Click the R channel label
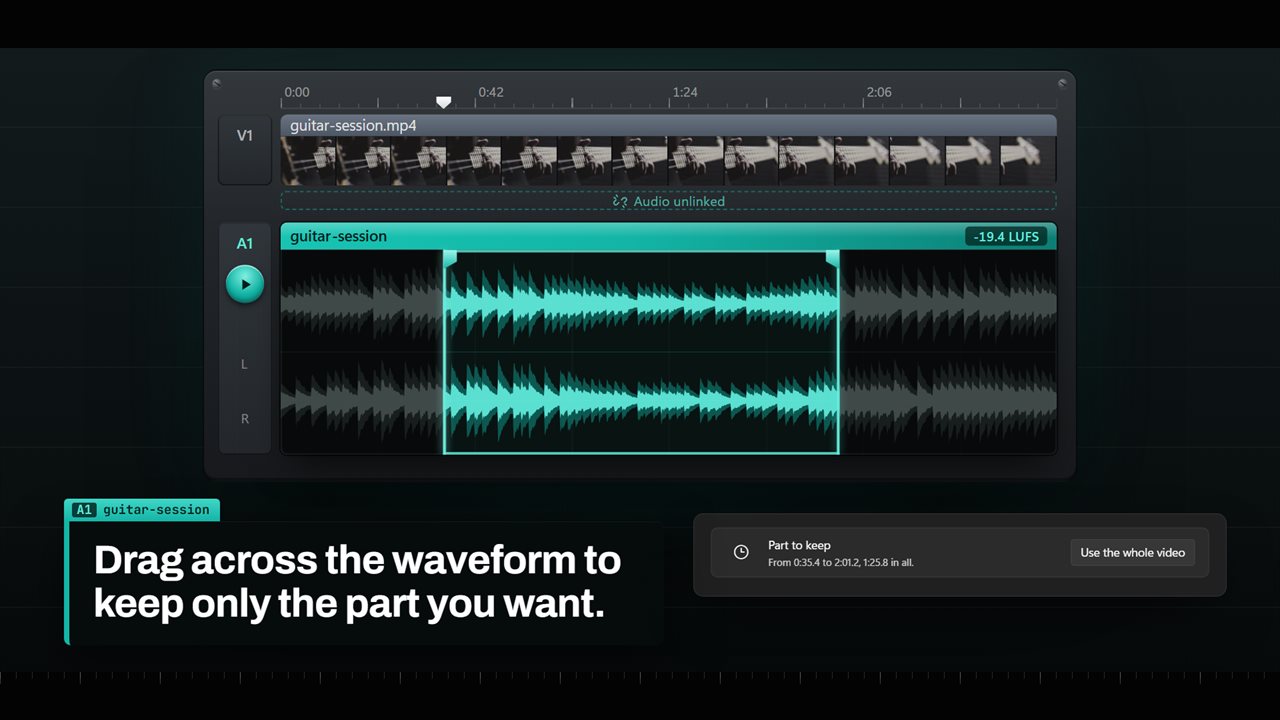 245,419
